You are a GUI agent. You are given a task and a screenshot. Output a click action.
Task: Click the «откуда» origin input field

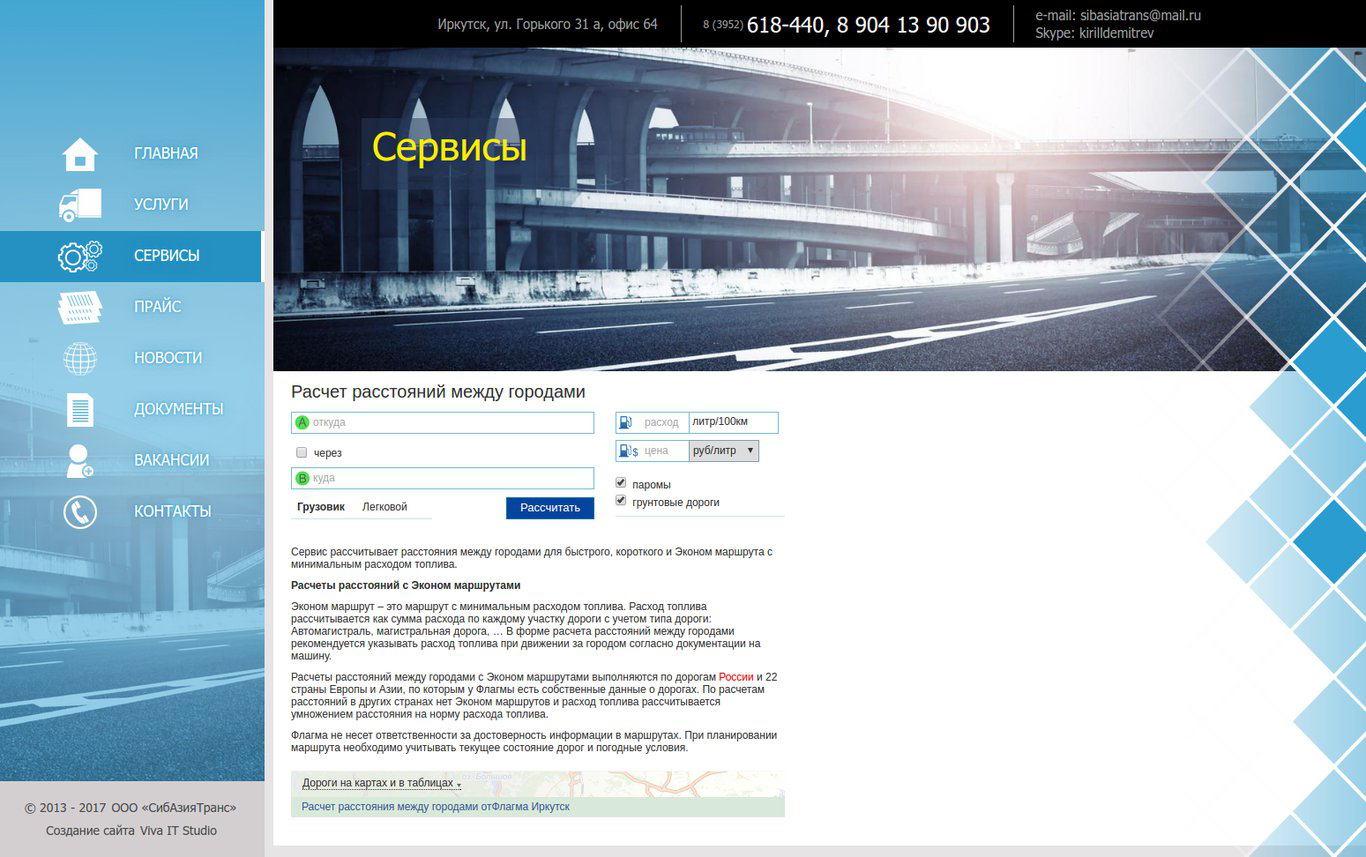click(450, 423)
